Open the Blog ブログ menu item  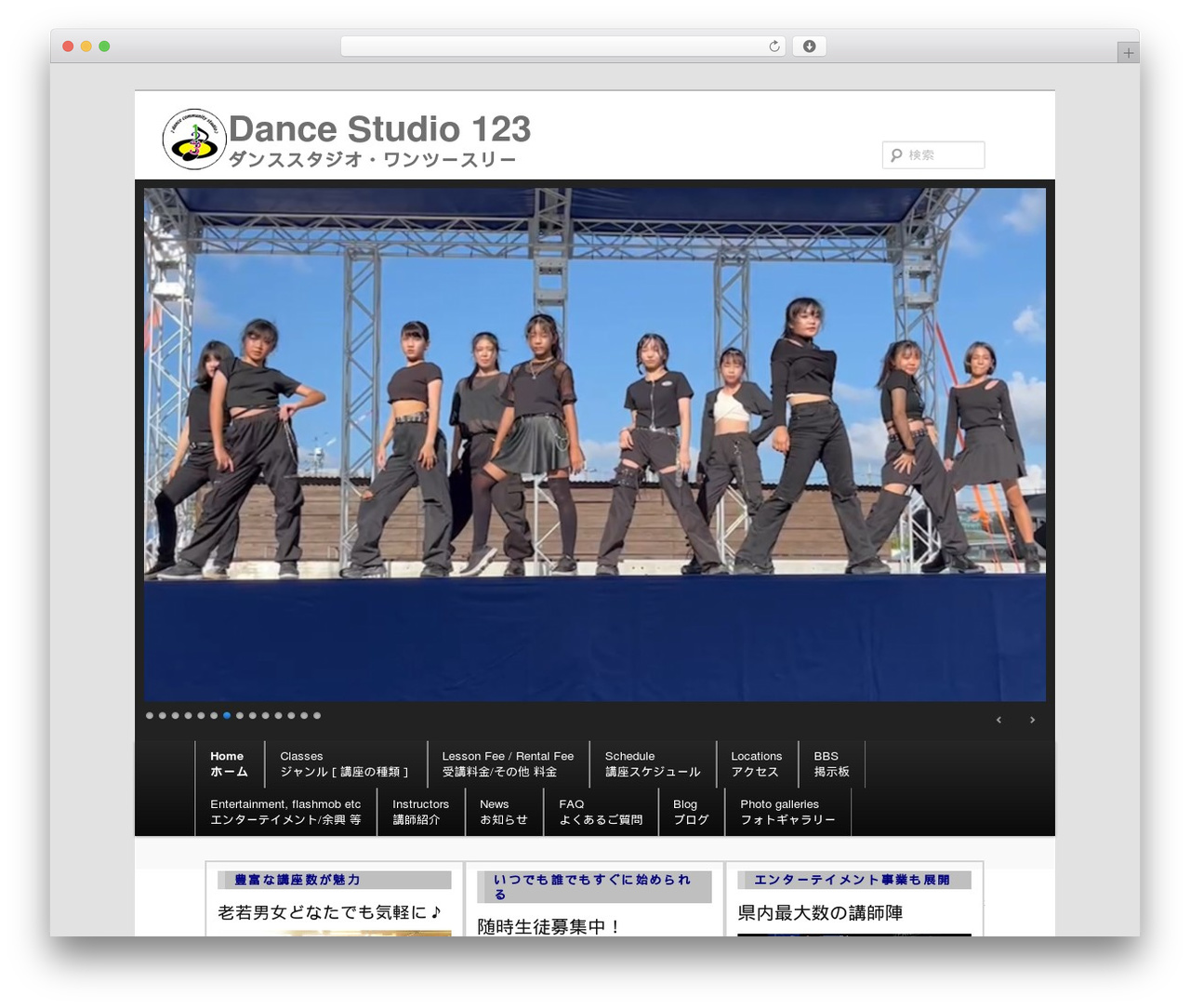(692, 812)
